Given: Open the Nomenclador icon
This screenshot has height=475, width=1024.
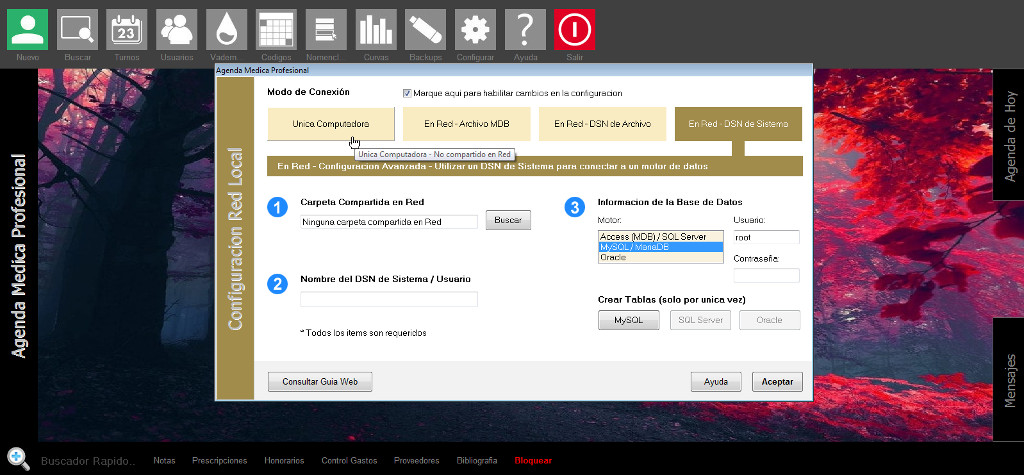Looking at the screenshot, I should pos(326,29).
